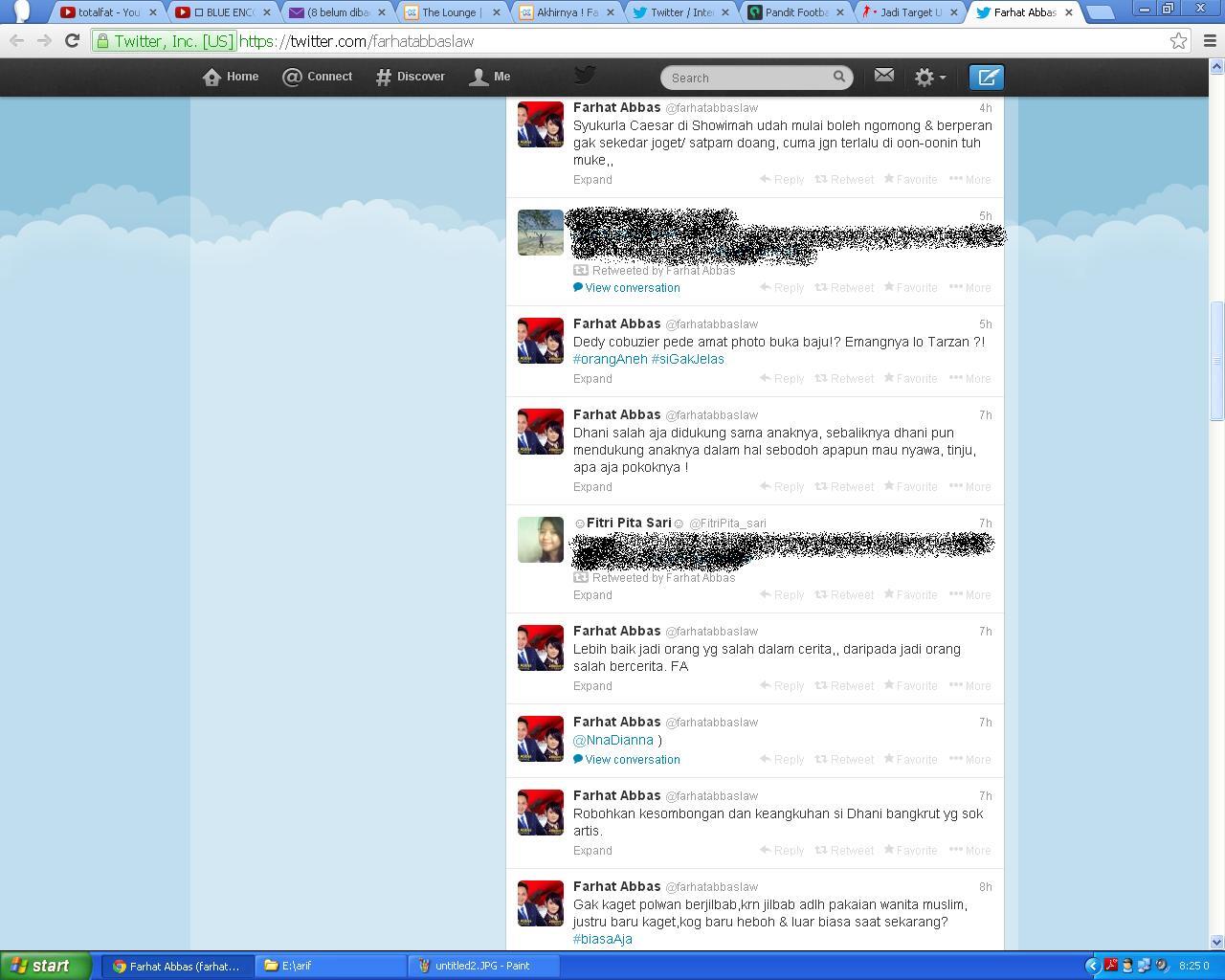Viewport: 1225px width, 980px height.
Task: Expand the Dedy cobuzier tweet
Action: pos(592,379)
